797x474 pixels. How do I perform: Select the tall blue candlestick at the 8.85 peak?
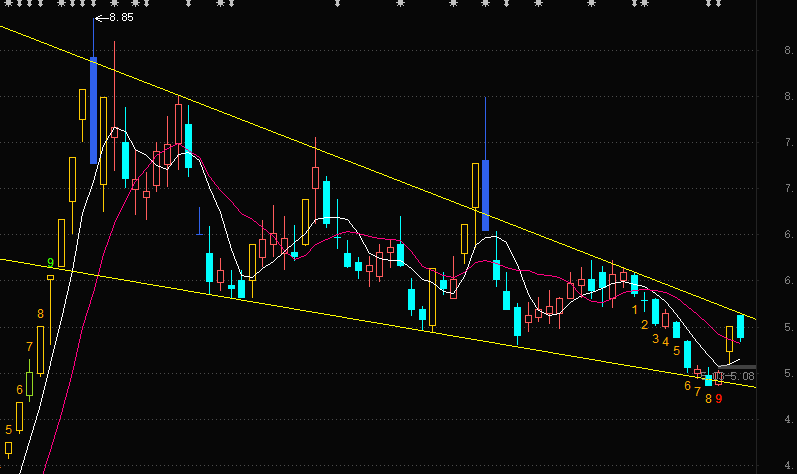(94, 110)
